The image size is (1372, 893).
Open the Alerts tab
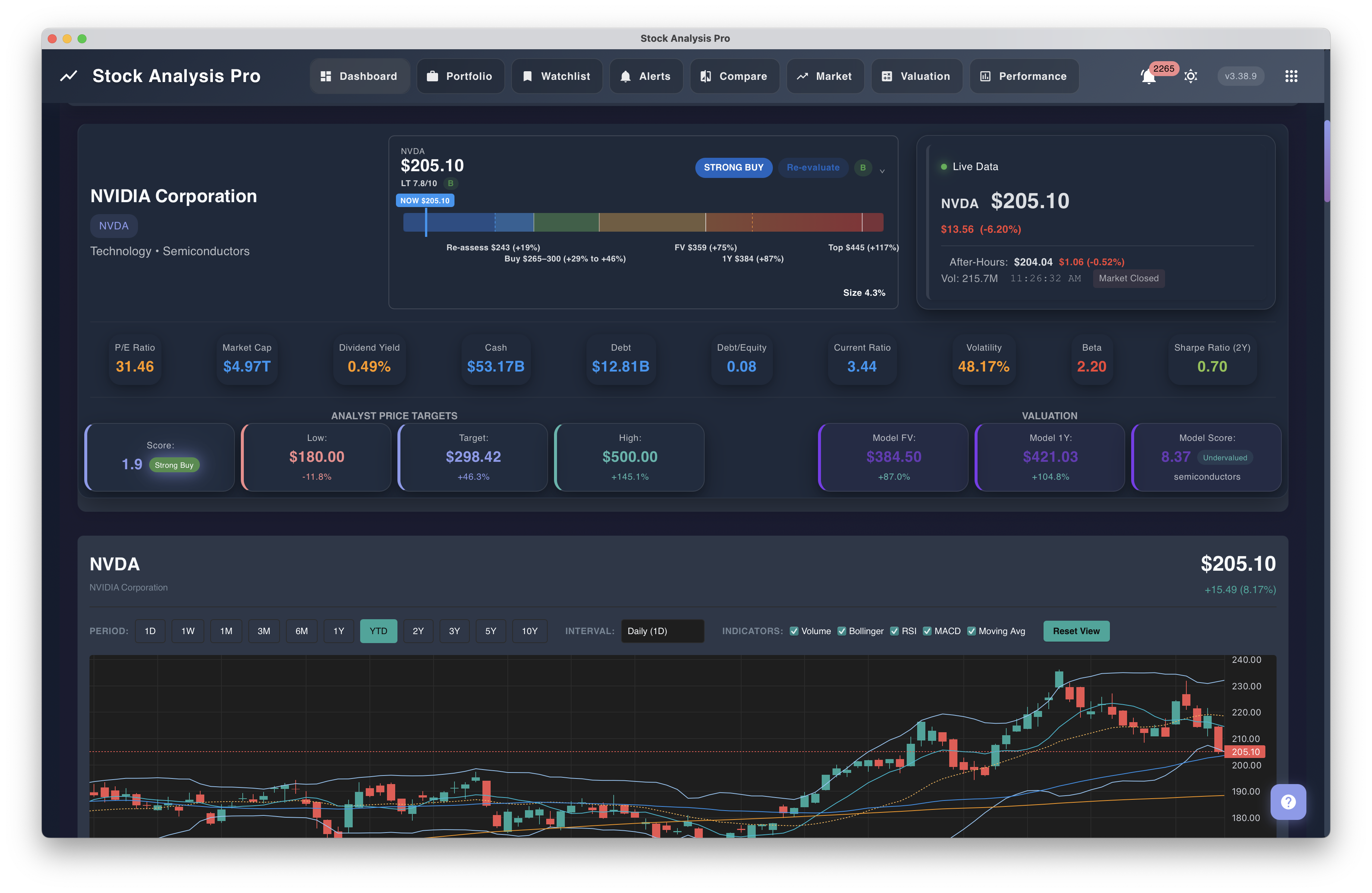click(646, 76)
